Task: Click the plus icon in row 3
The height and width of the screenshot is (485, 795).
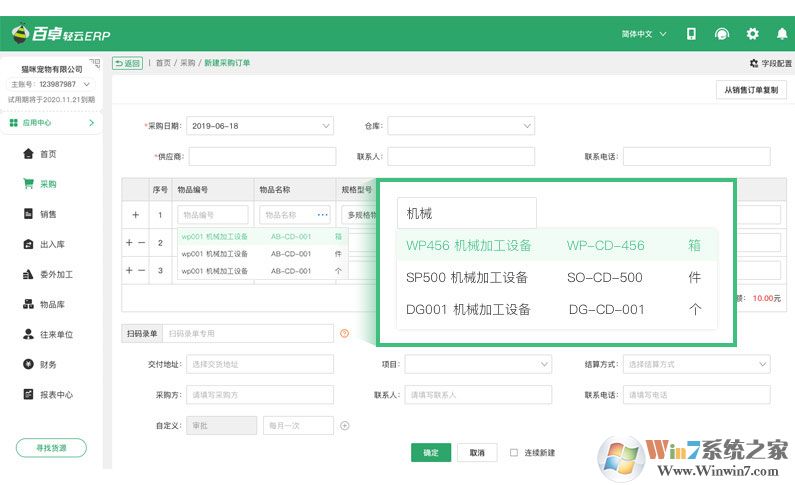Action: point(129,270)
